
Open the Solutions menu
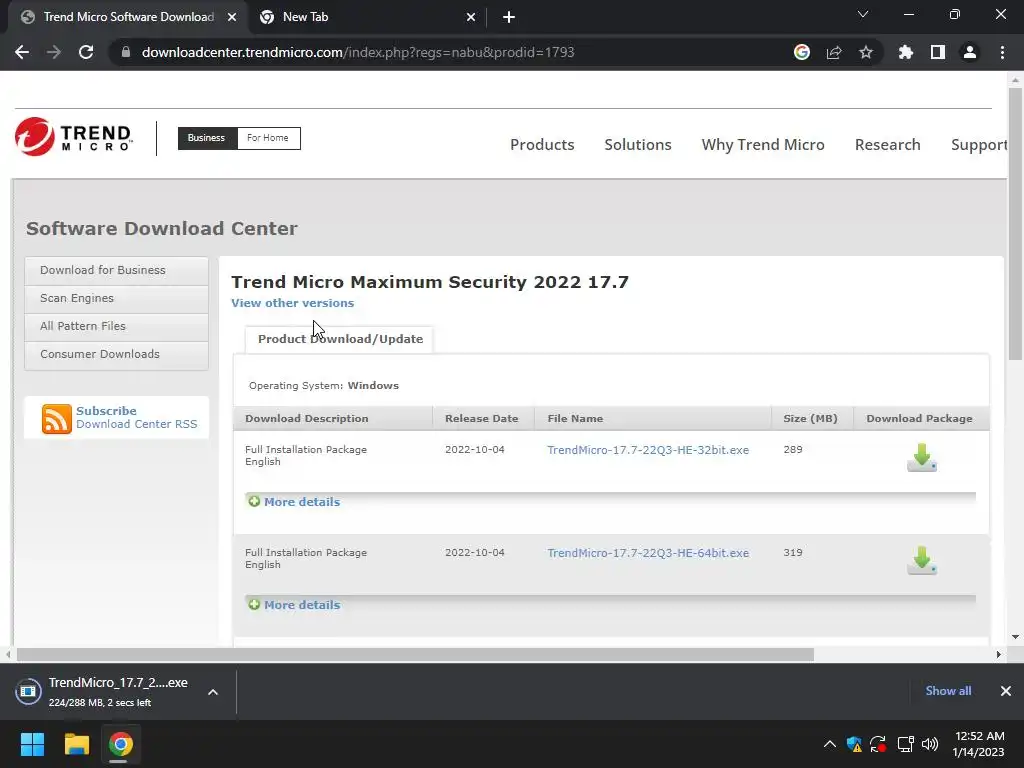pos(637,144)
